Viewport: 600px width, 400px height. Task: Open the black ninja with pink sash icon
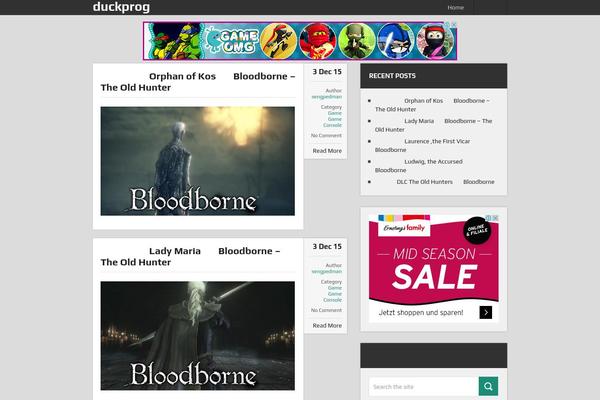click(x=435, y=41)
